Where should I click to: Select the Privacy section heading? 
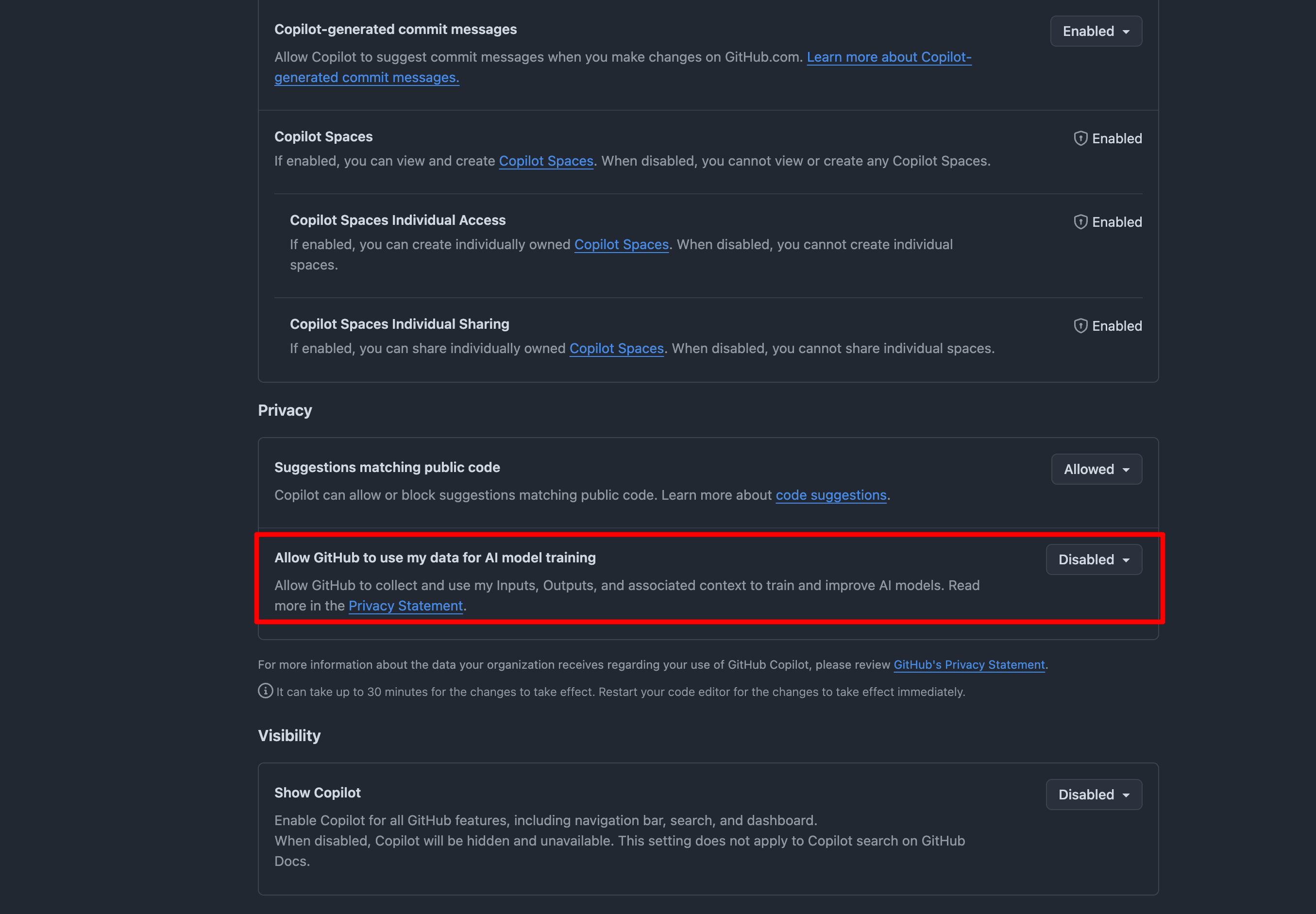[x=285, y=410]
